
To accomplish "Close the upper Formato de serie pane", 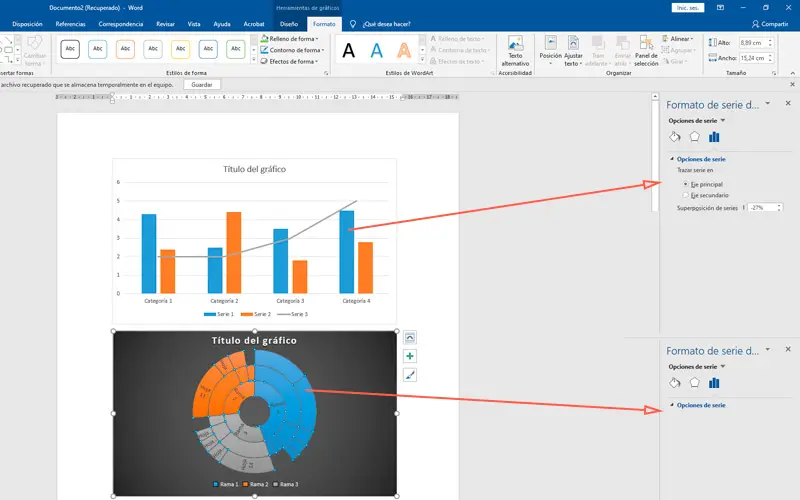I will (788, 103).
